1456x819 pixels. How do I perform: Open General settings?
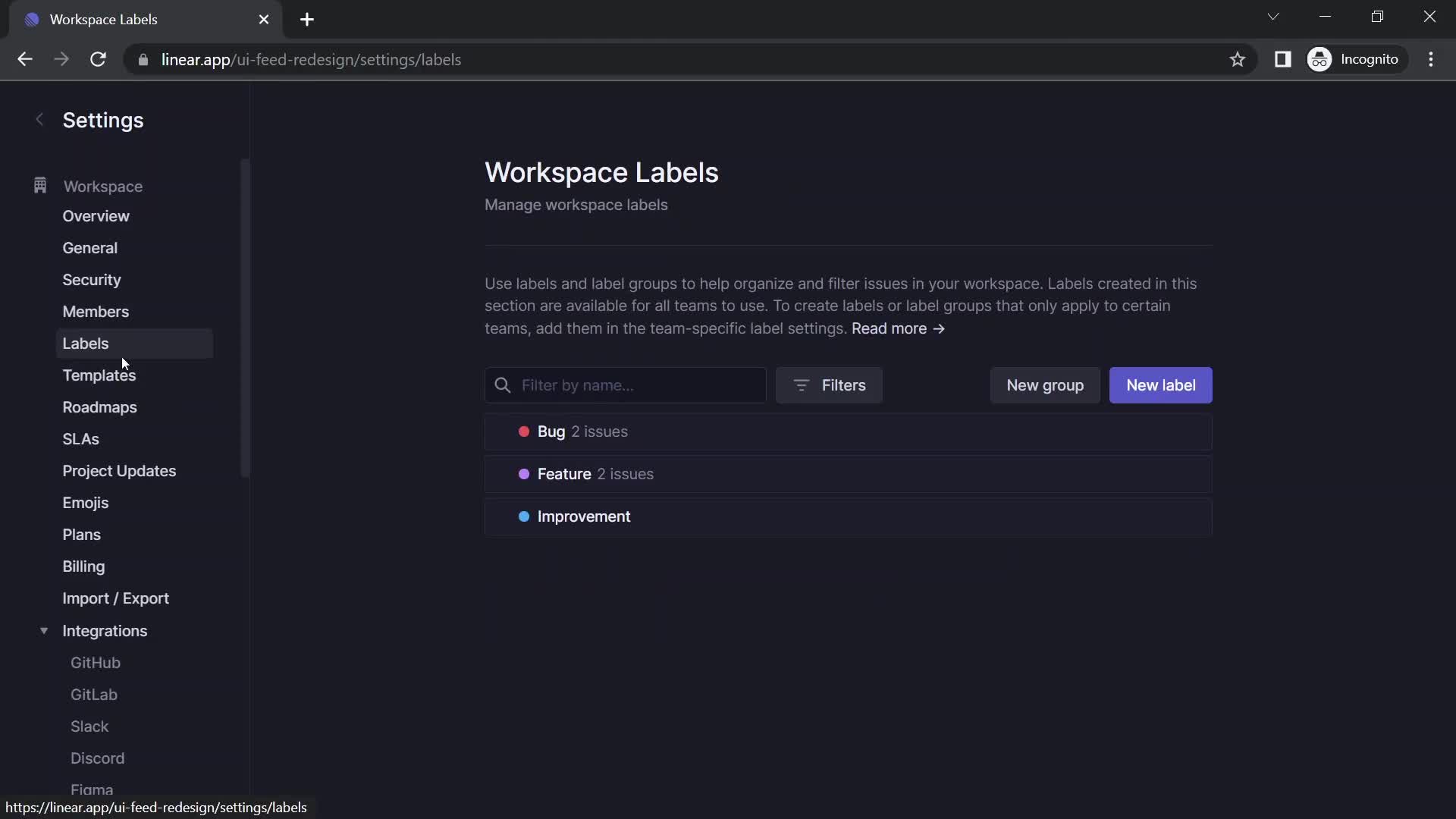coord(89,248)
